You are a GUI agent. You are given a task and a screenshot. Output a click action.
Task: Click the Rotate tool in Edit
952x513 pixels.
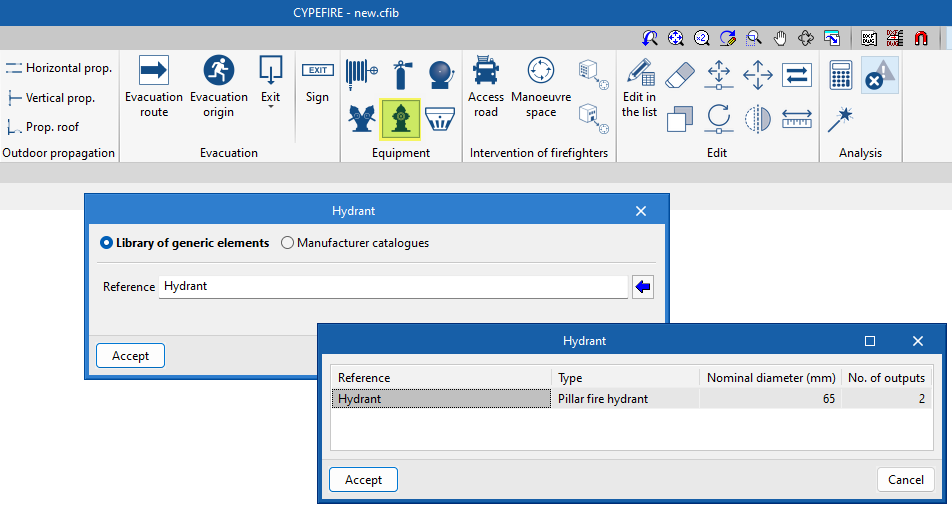click(x=718, y=118)
